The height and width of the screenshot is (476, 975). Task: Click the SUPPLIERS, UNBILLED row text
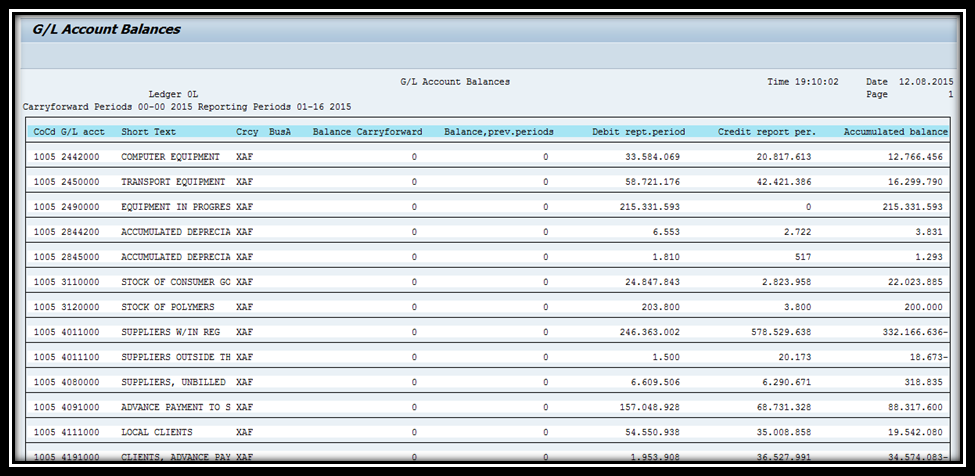(x=173, y=382)
